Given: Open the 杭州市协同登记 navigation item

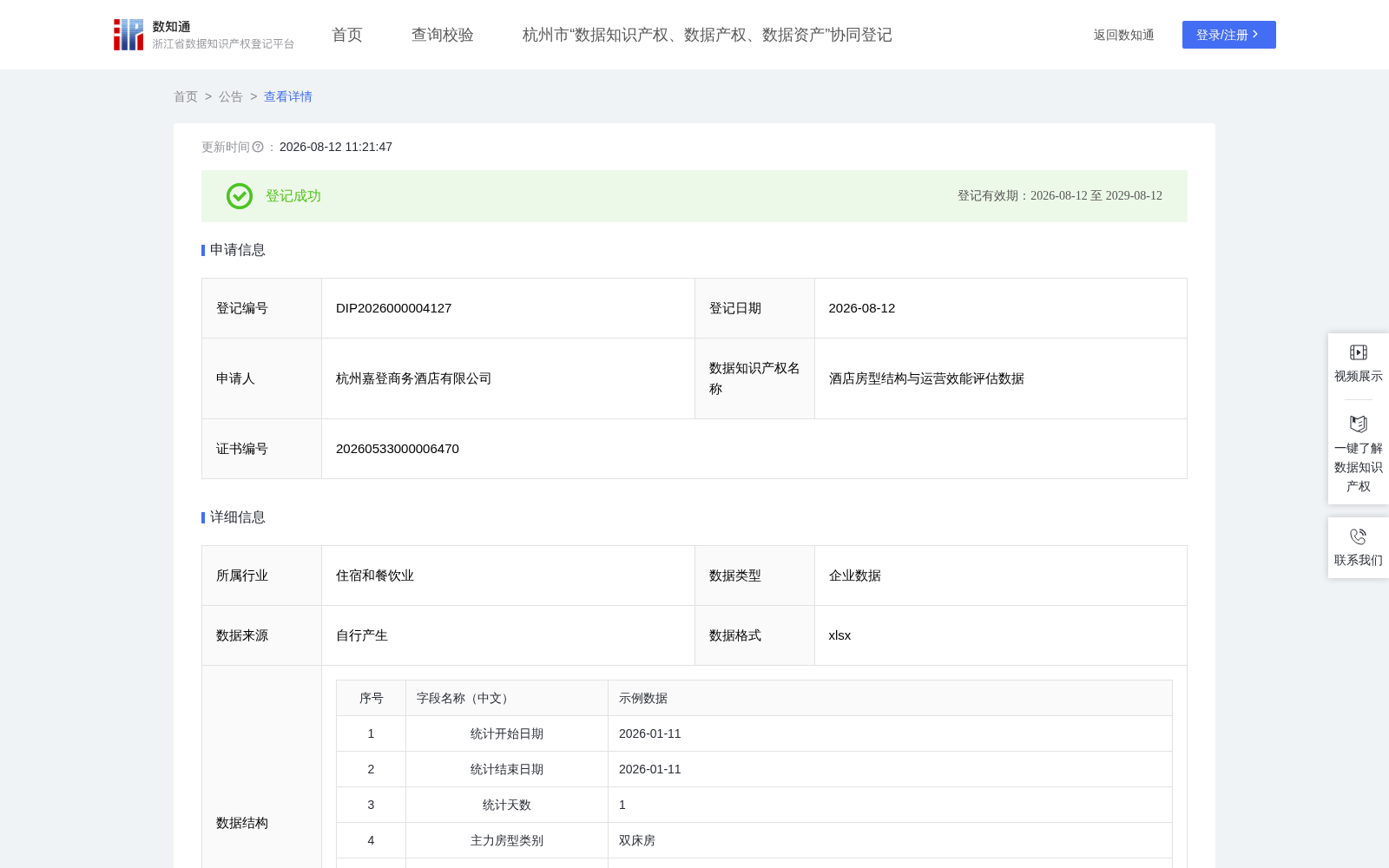Looking at the screenshot, I should point(708,35).
